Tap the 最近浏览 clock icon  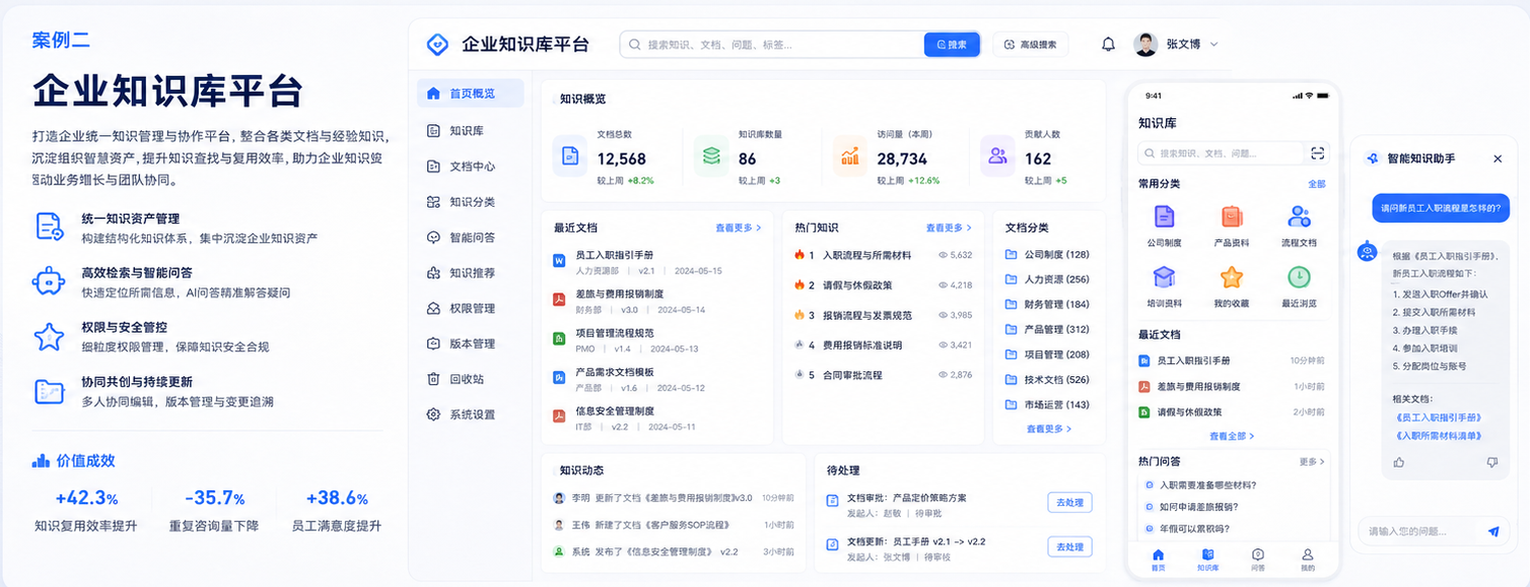coord(1299,277)
